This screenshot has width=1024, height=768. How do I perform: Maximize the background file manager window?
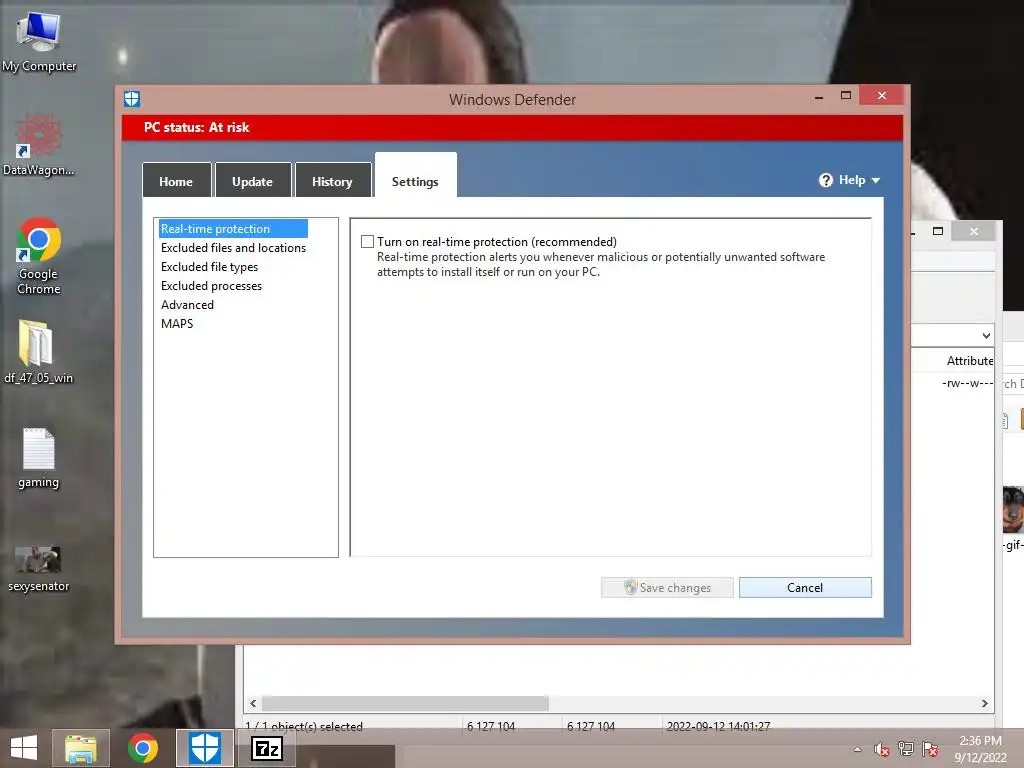coord(938,231)
